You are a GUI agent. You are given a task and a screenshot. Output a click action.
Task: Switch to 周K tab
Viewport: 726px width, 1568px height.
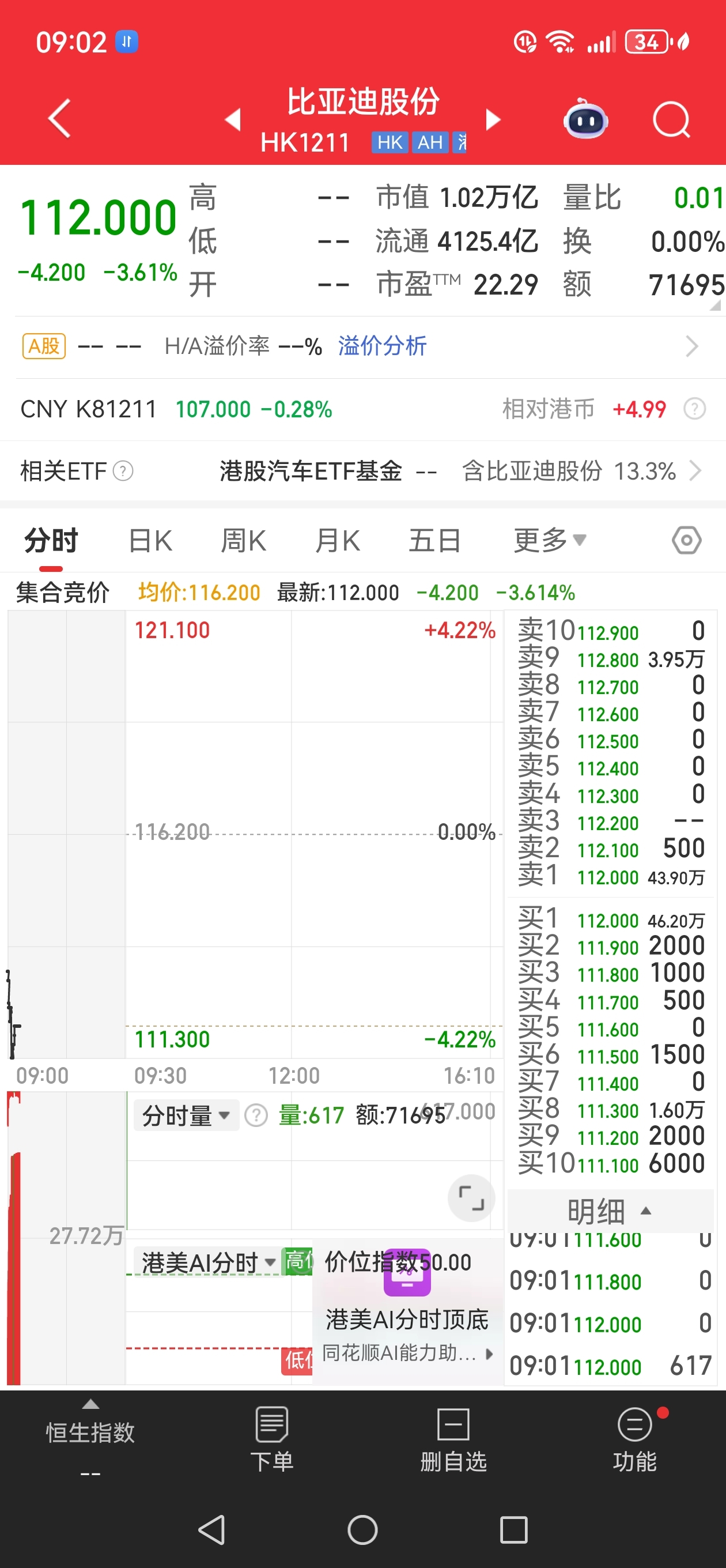(243, 541)
